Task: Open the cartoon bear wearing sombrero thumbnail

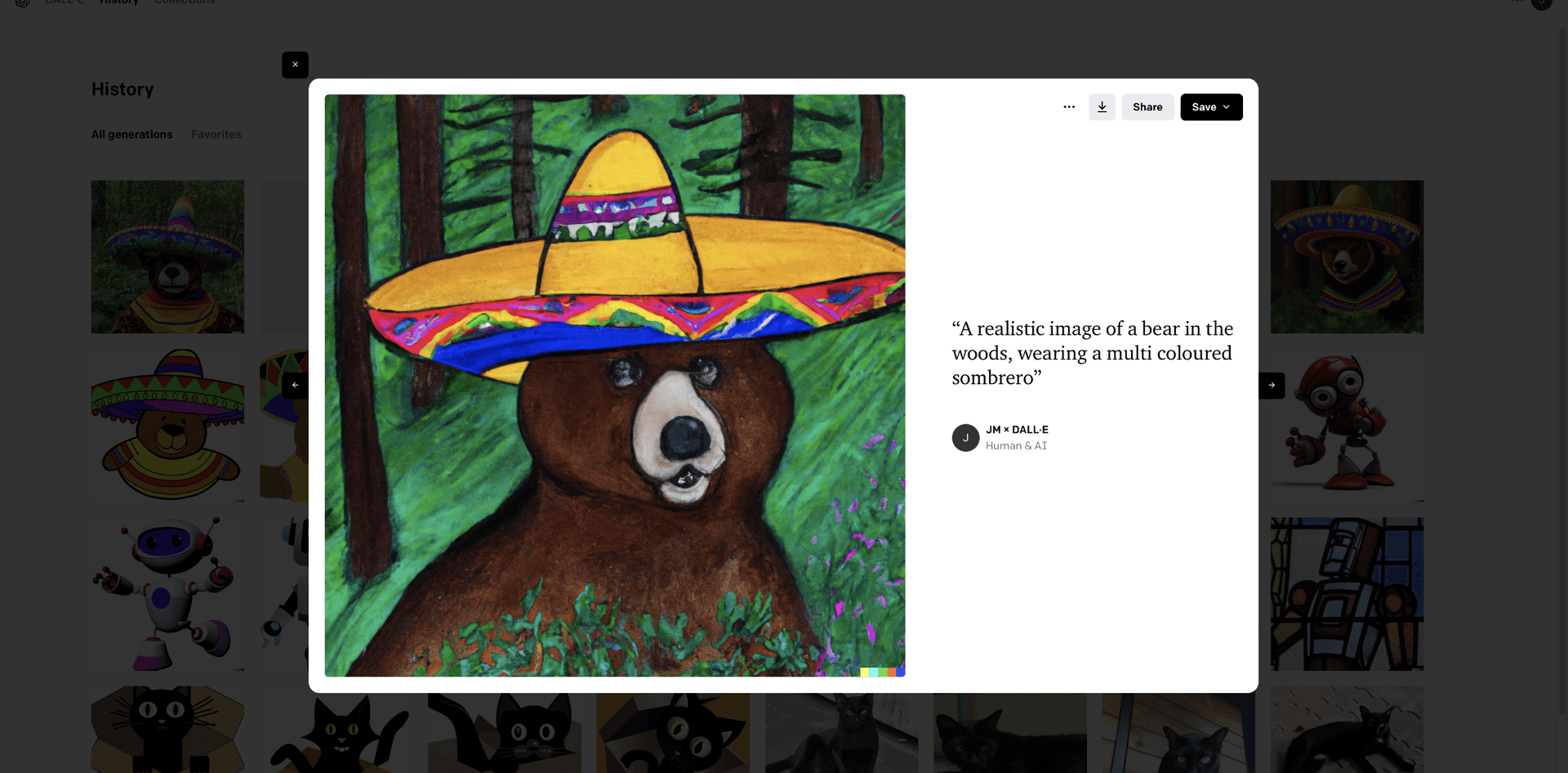Action: pyautogui.click(x=167, y=424)
